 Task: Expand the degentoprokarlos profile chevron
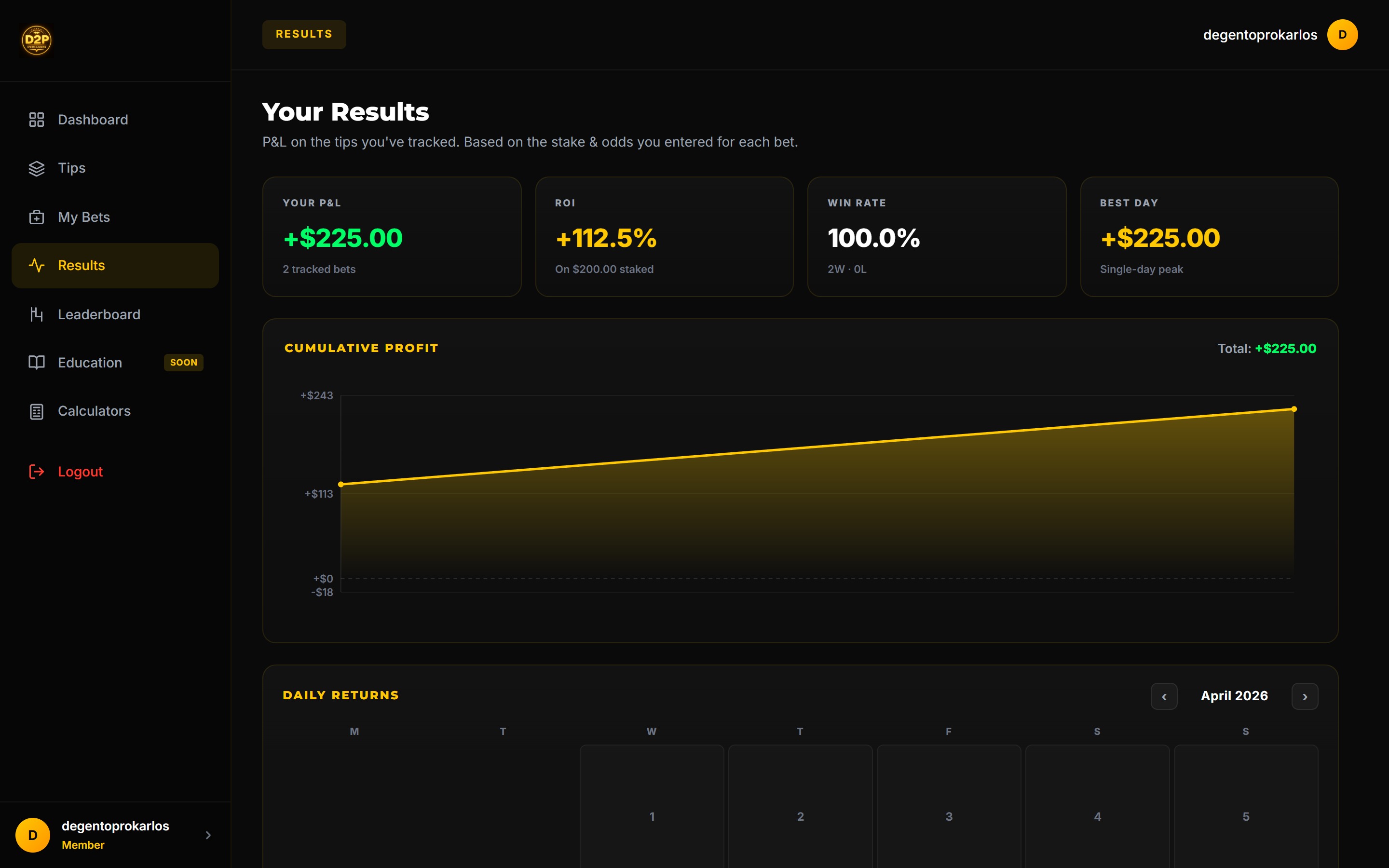209,835
